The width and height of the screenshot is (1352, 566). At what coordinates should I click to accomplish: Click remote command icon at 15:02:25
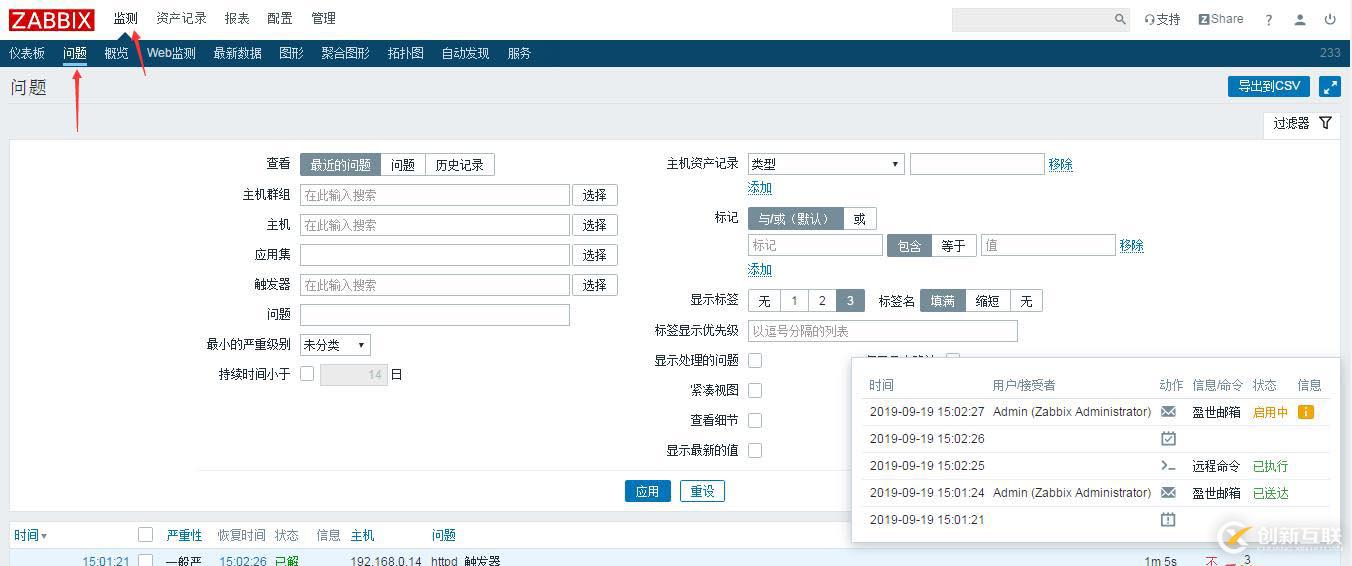(x=1168, y=466)
